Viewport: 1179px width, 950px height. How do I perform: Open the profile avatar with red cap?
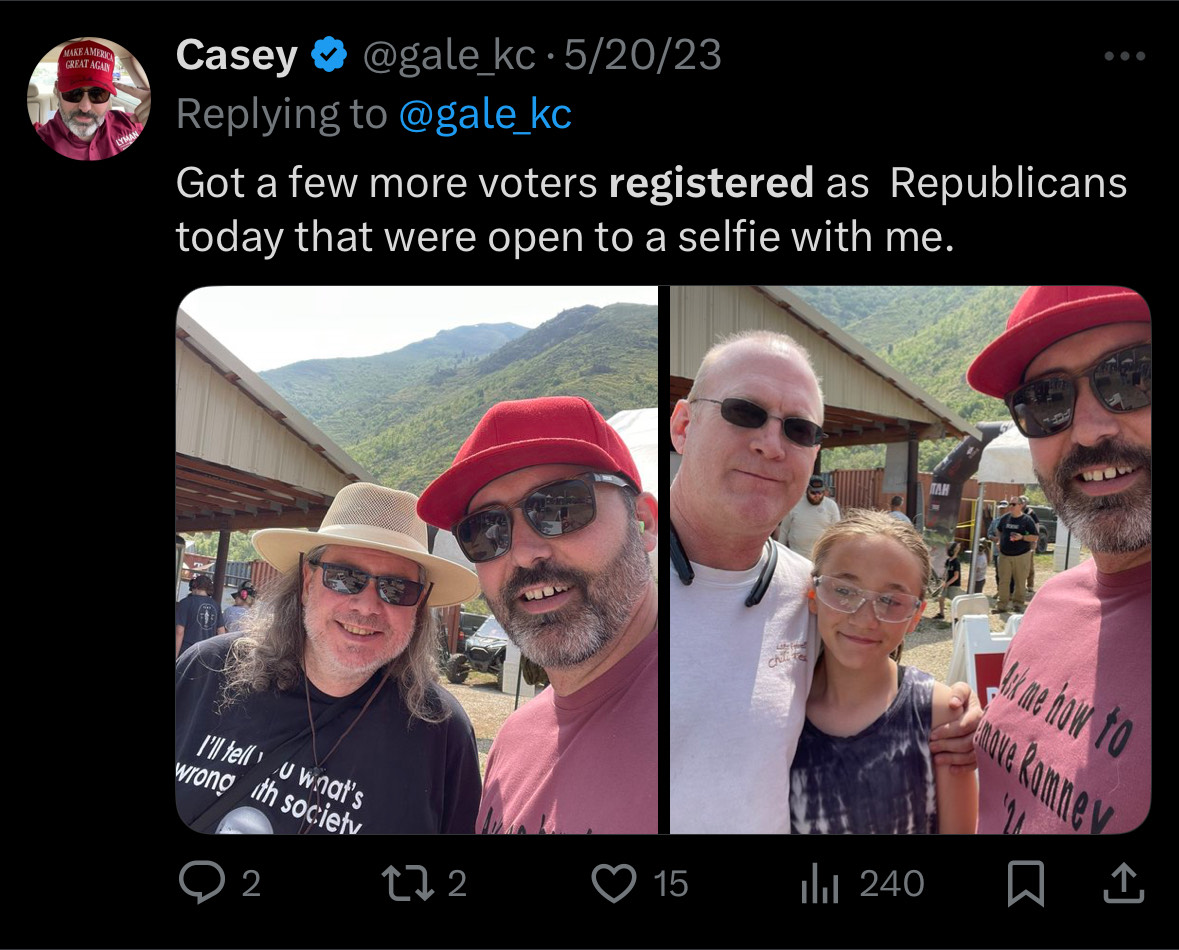88,99
